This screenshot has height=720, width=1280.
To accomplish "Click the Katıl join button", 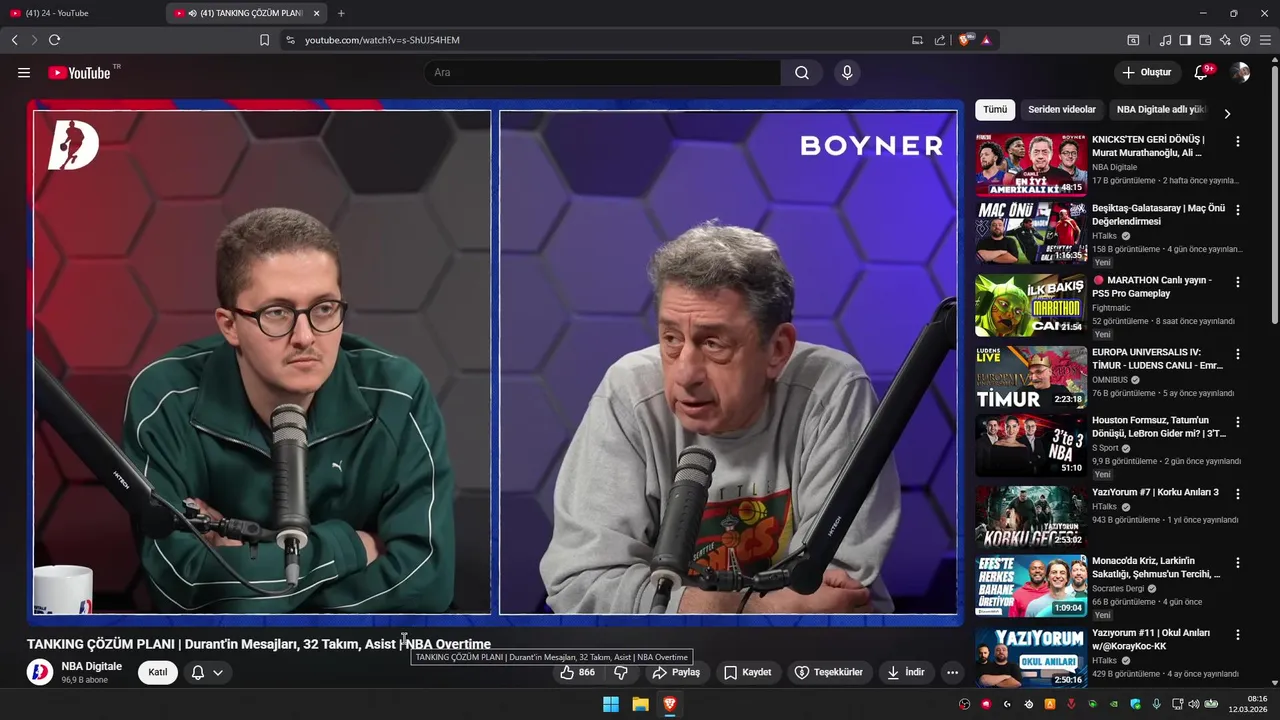I will (158, 672).
